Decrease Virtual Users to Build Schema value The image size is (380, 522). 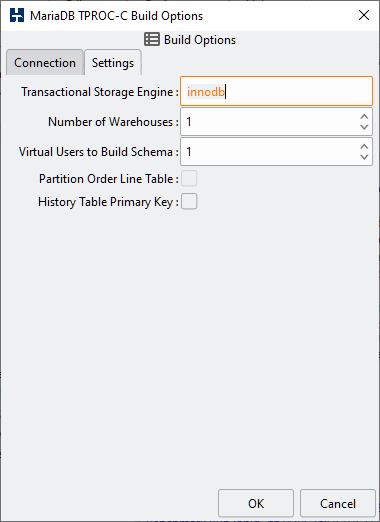tap(364, 157)
